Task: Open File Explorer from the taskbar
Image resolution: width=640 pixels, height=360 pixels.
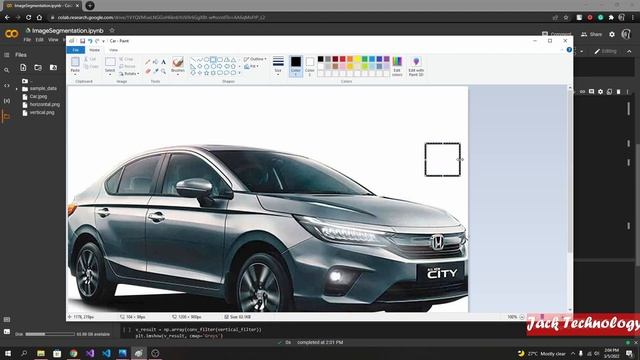Action: pos(40,353)
